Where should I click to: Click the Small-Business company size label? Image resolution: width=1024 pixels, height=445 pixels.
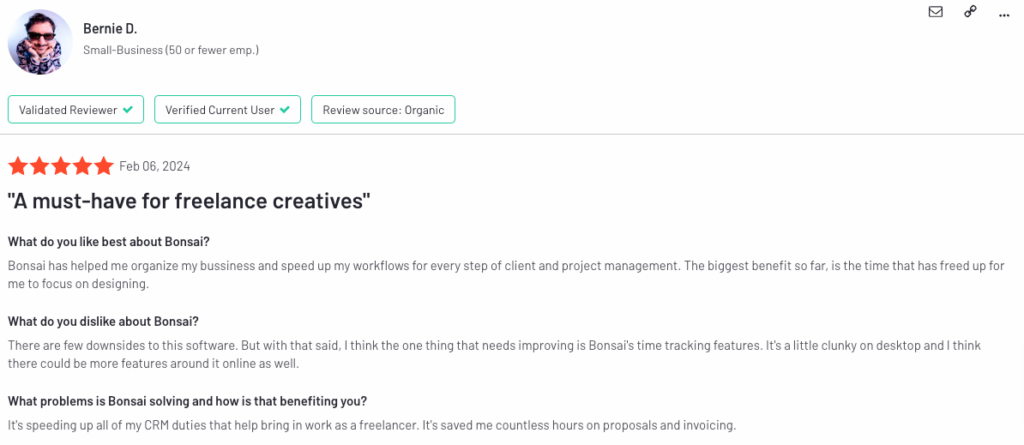[x=171, y=50]
